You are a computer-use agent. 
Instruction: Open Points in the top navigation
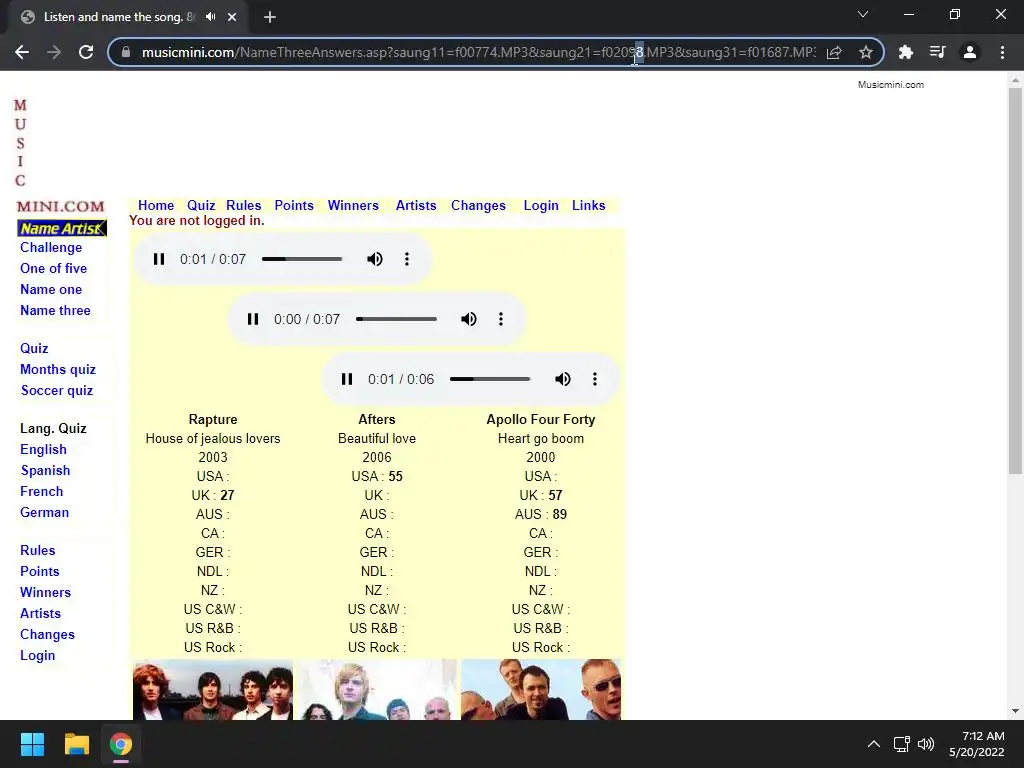pyautogui.click(x=294, y=206)
